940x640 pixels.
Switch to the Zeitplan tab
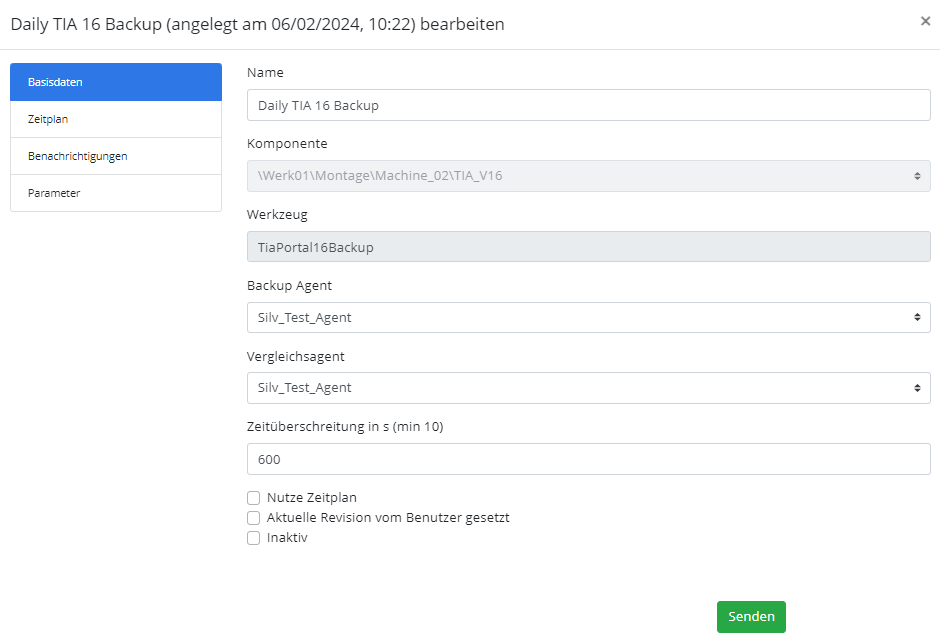tap(116, 119)
